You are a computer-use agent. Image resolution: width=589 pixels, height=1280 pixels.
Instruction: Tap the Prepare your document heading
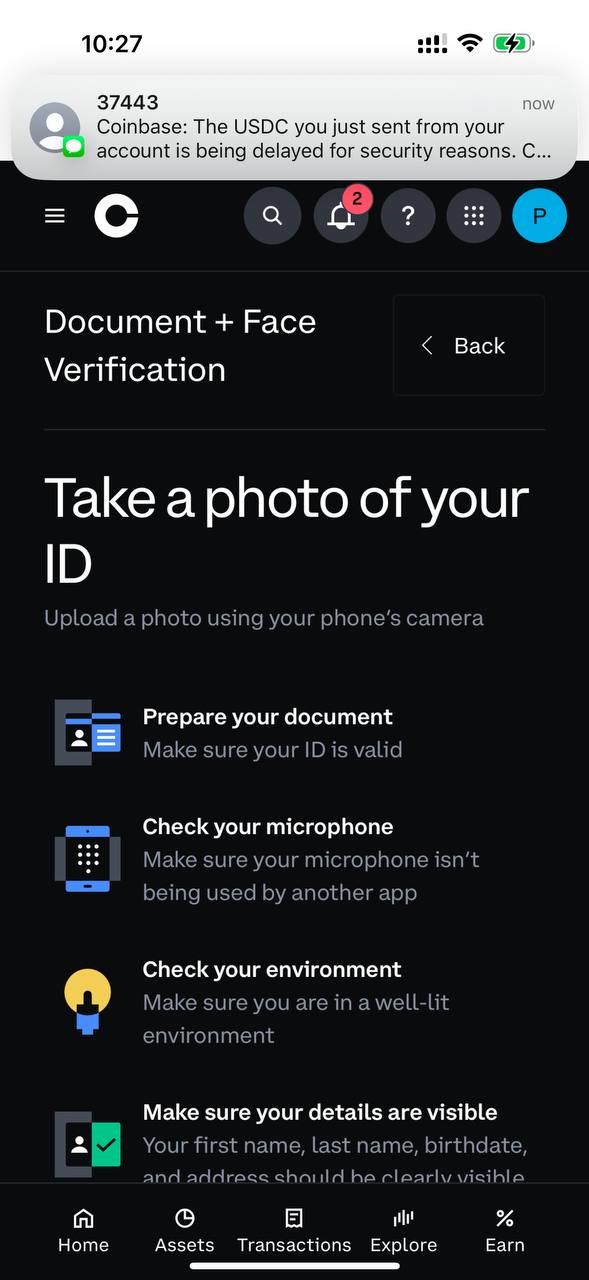pos(268,717)
